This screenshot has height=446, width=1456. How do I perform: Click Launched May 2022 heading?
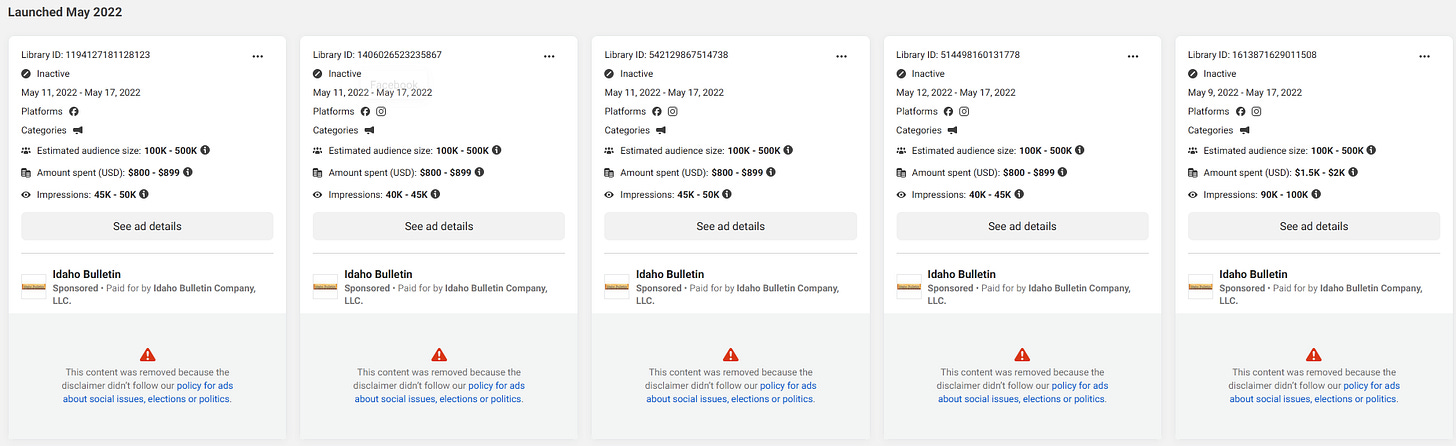(x=65, y=12)
